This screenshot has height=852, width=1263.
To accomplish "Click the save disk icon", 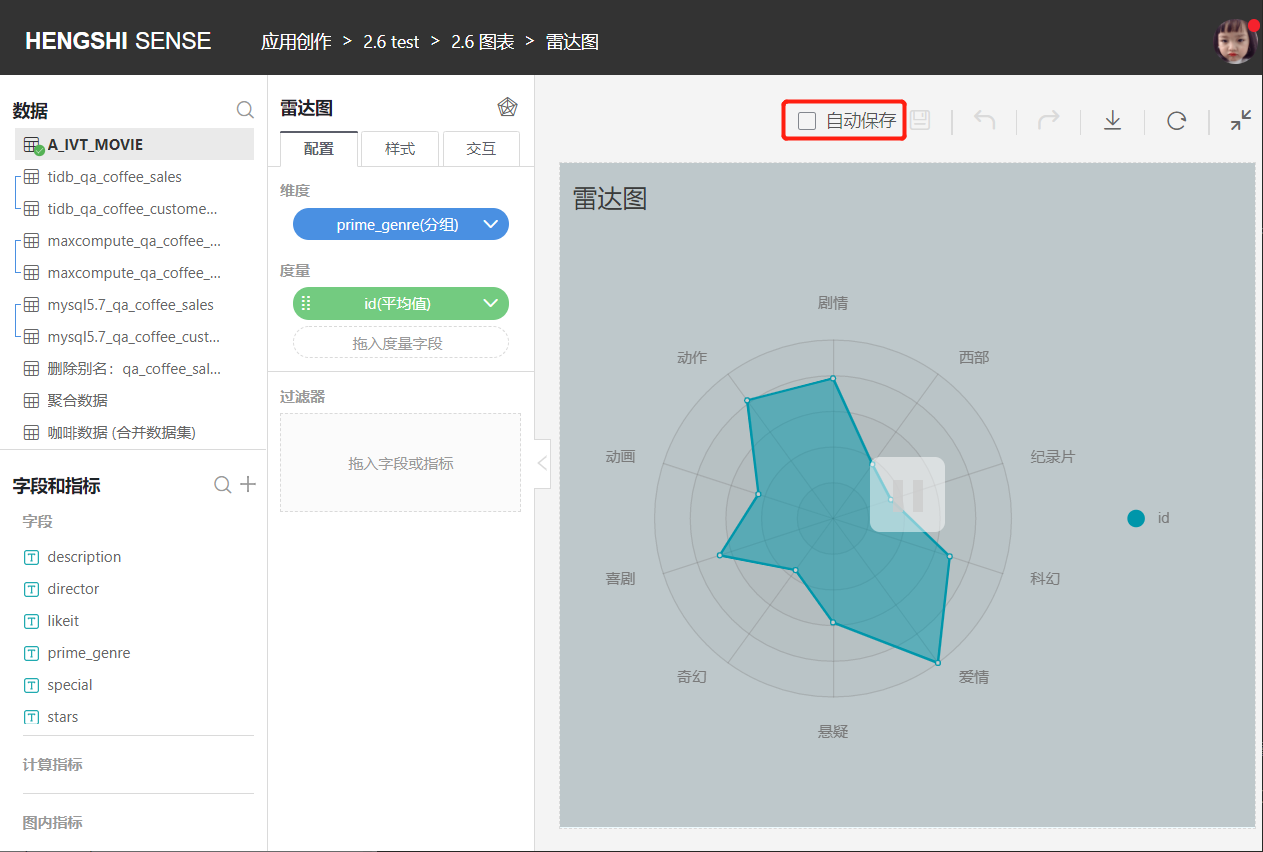I will (x=919, y=121).
